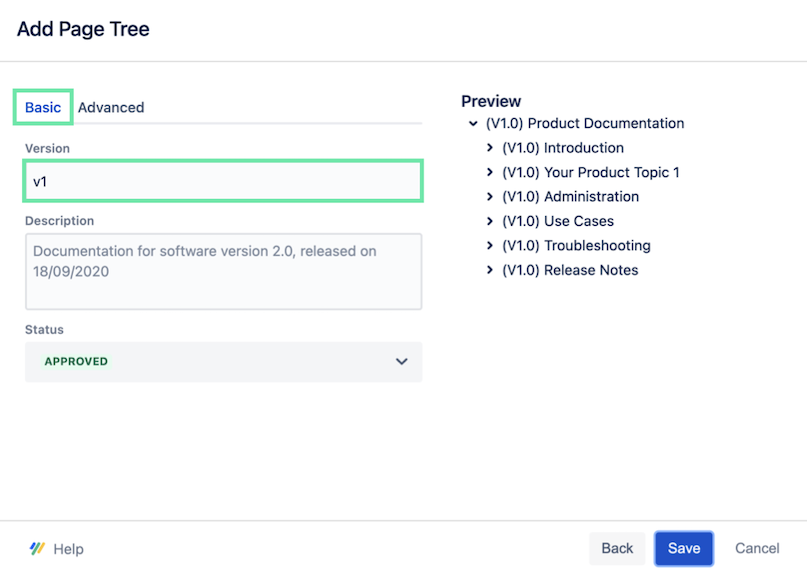
Task: Expand the (V1.0) Introduction node
Action: (489, 148)
